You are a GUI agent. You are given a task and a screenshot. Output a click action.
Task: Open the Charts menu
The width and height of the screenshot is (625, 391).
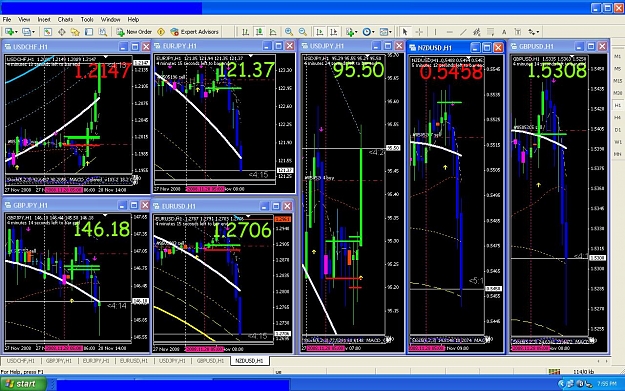[65, 19]
